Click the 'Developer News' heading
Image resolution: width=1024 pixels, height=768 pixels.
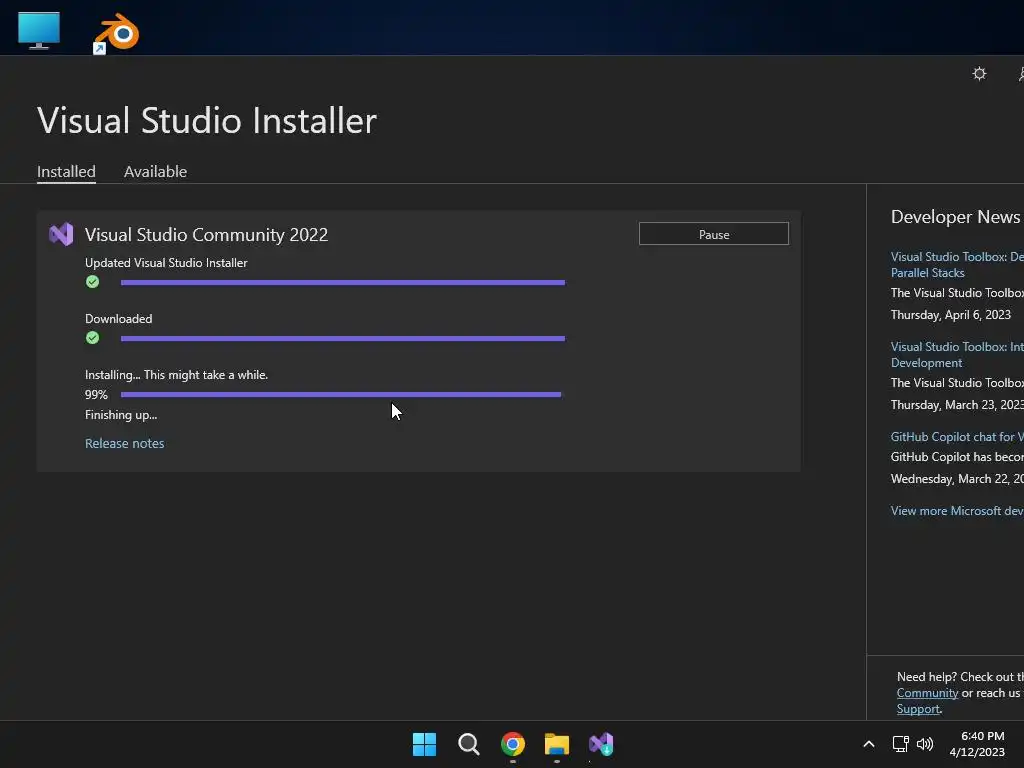pyautogui.click(x=955, y=217)
